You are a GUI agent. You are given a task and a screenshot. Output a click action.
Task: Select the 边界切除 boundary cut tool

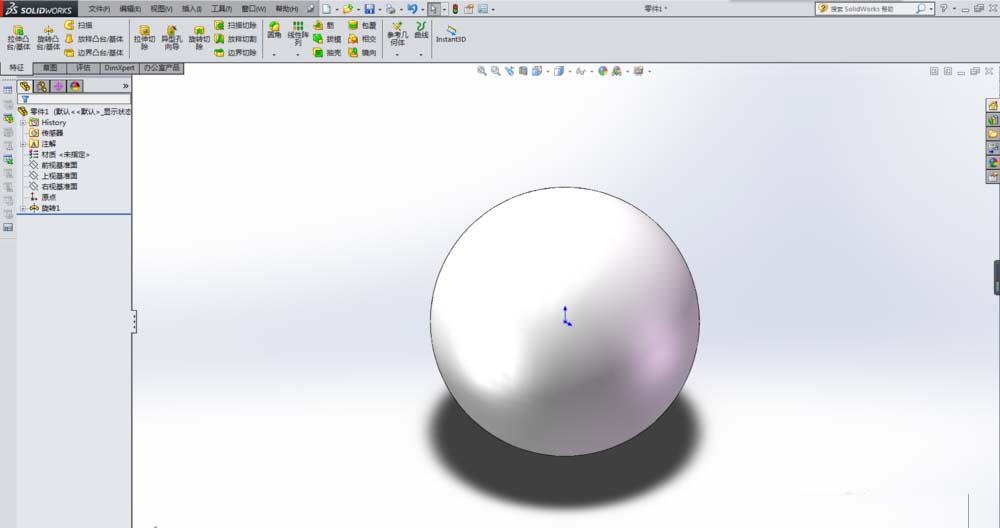click(x=235, y=52)
